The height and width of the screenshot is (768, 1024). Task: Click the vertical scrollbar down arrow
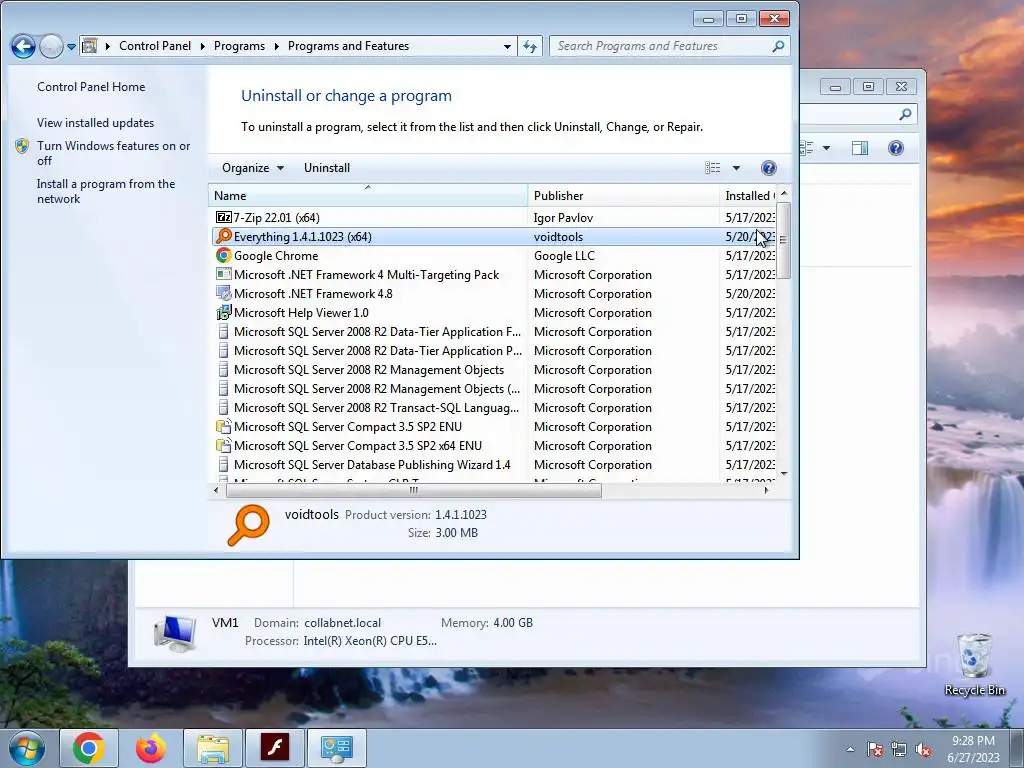(x=784, y=473)
